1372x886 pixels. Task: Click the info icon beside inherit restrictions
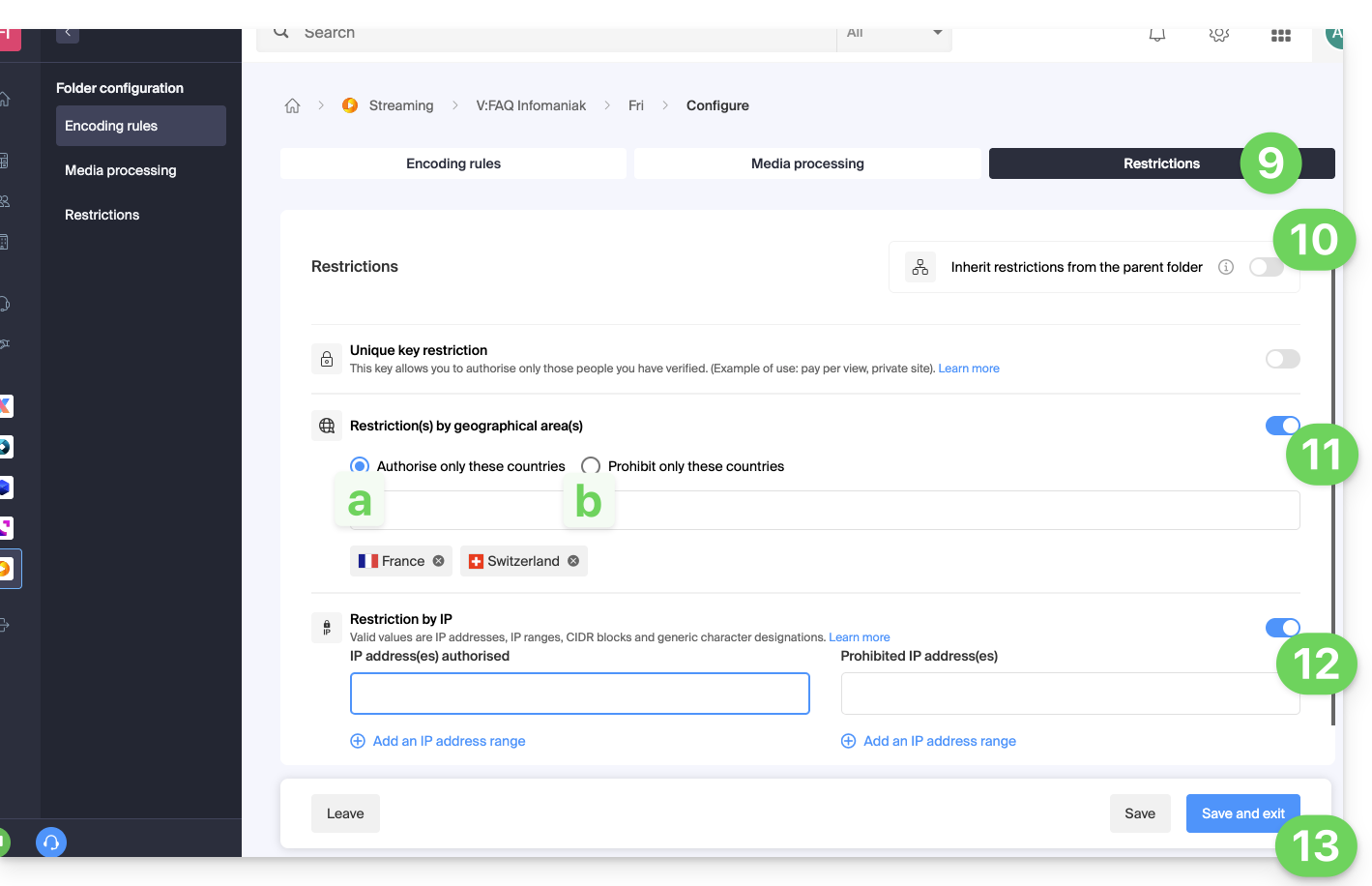coord(1225,267)
